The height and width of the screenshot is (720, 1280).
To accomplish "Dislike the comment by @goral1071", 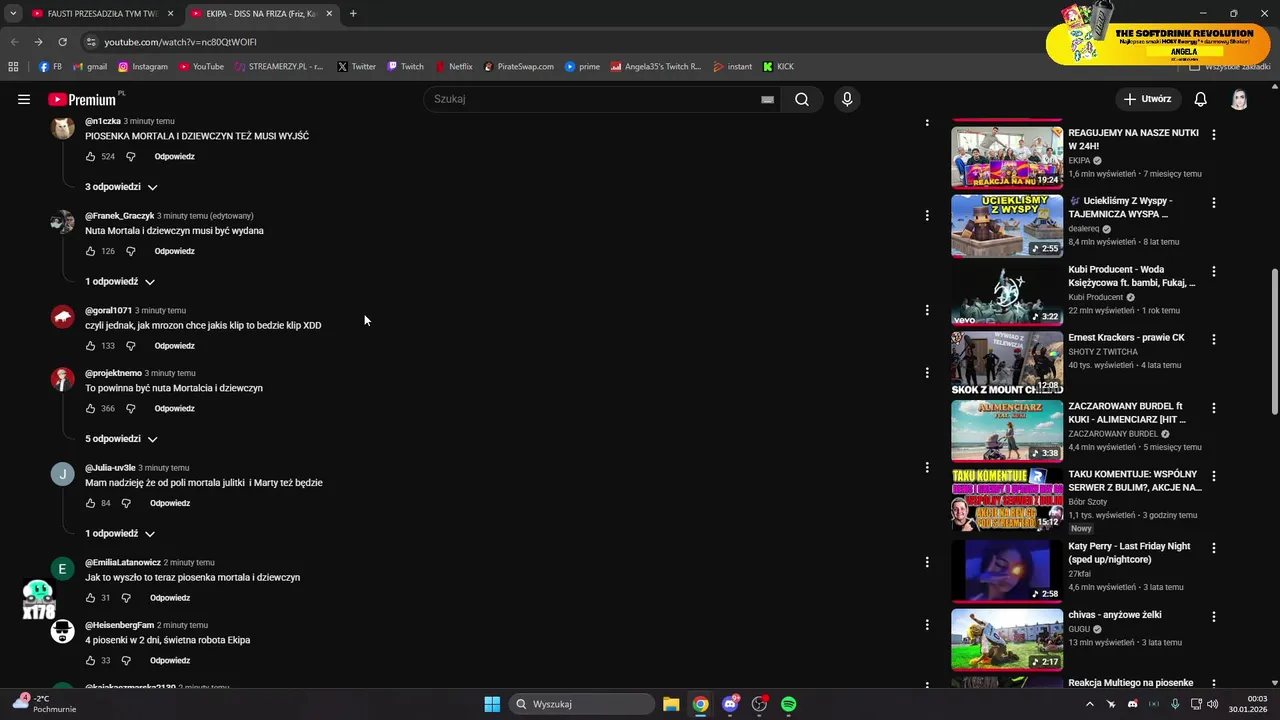I will pyautogui.click(x=130, y=346).
